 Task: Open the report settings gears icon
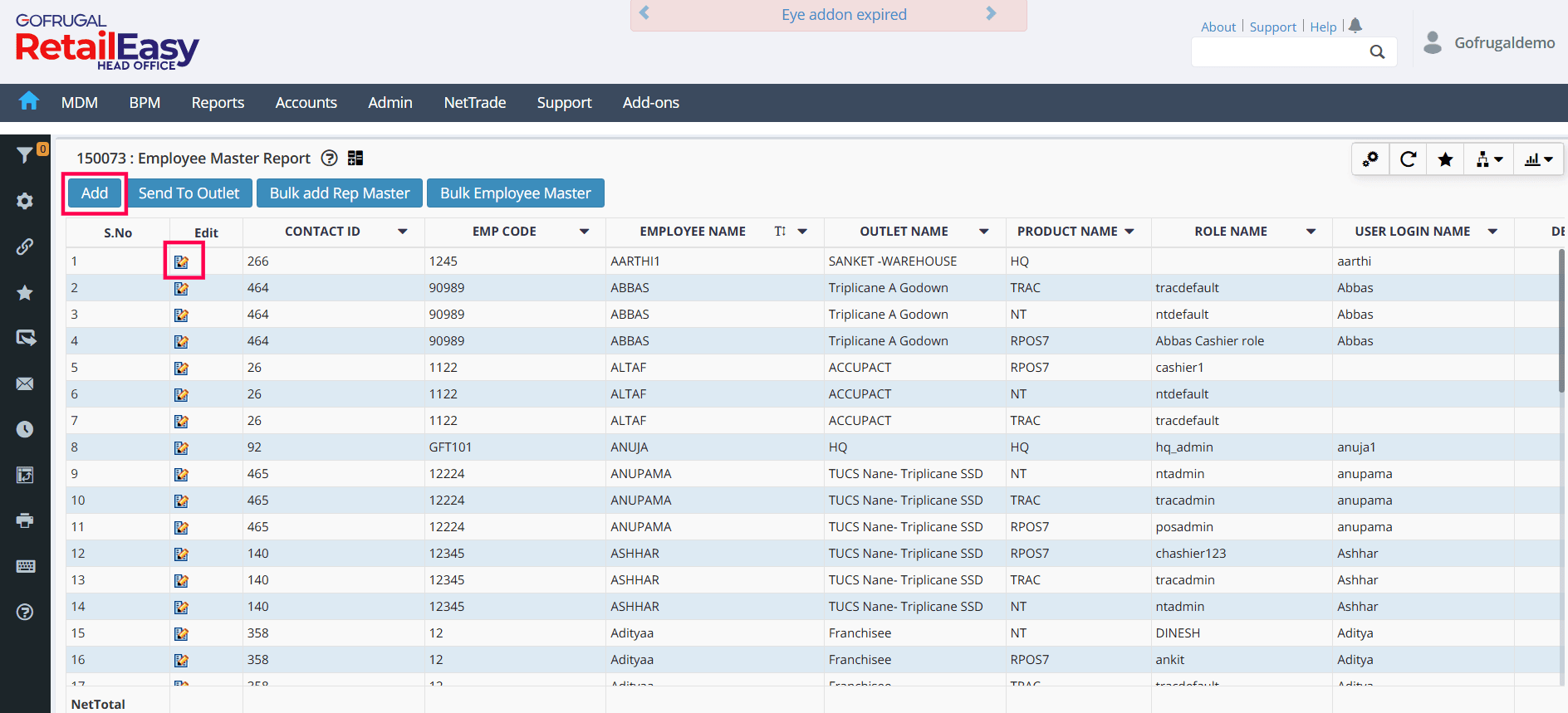1370,159
